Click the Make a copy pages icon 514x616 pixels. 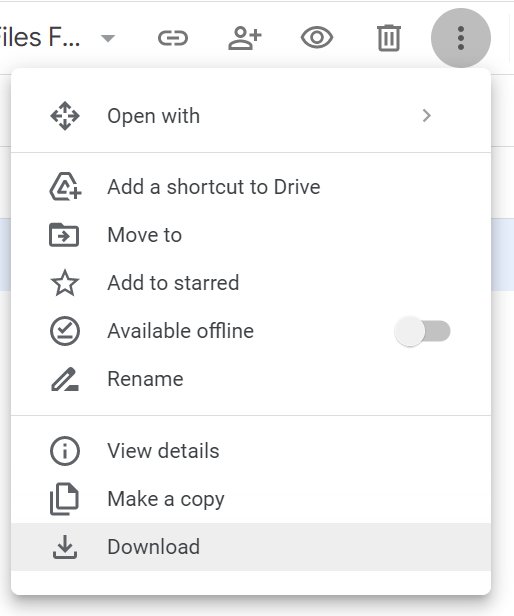tap(64, 499)
